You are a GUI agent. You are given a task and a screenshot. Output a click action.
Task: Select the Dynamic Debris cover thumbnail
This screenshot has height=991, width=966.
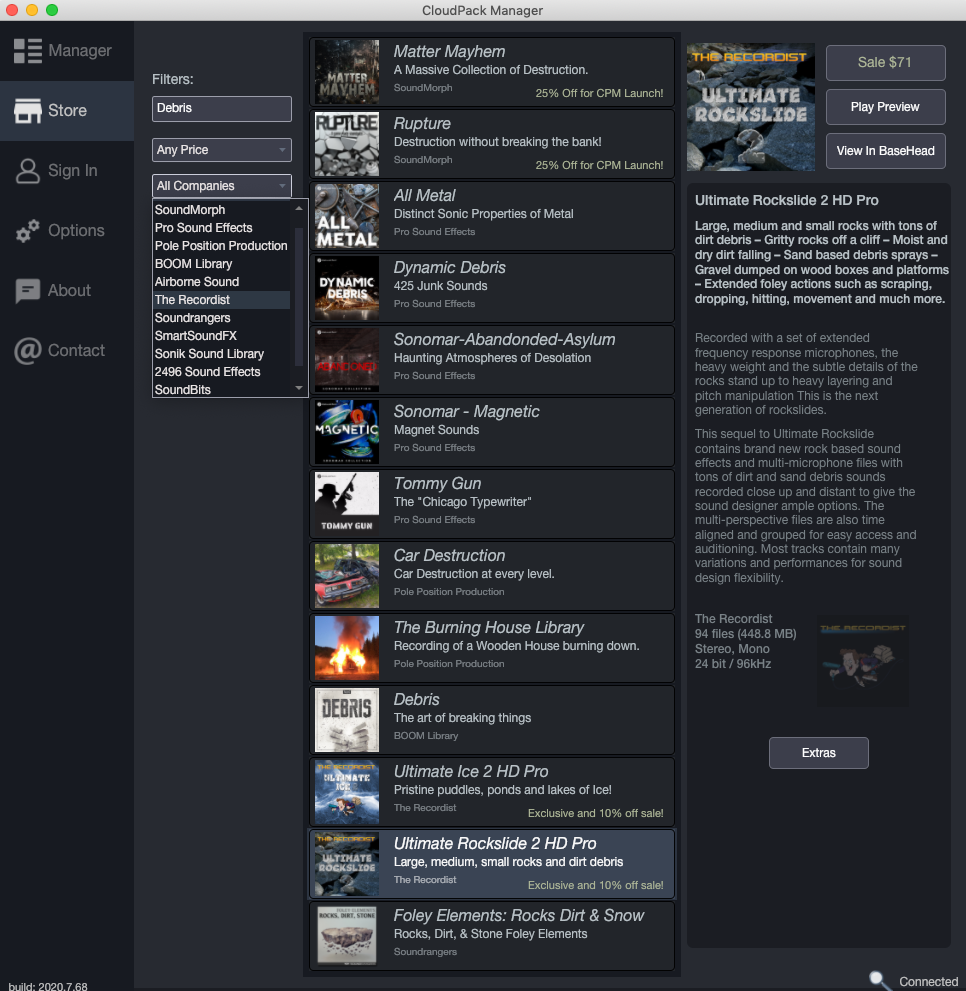(347, 288)
